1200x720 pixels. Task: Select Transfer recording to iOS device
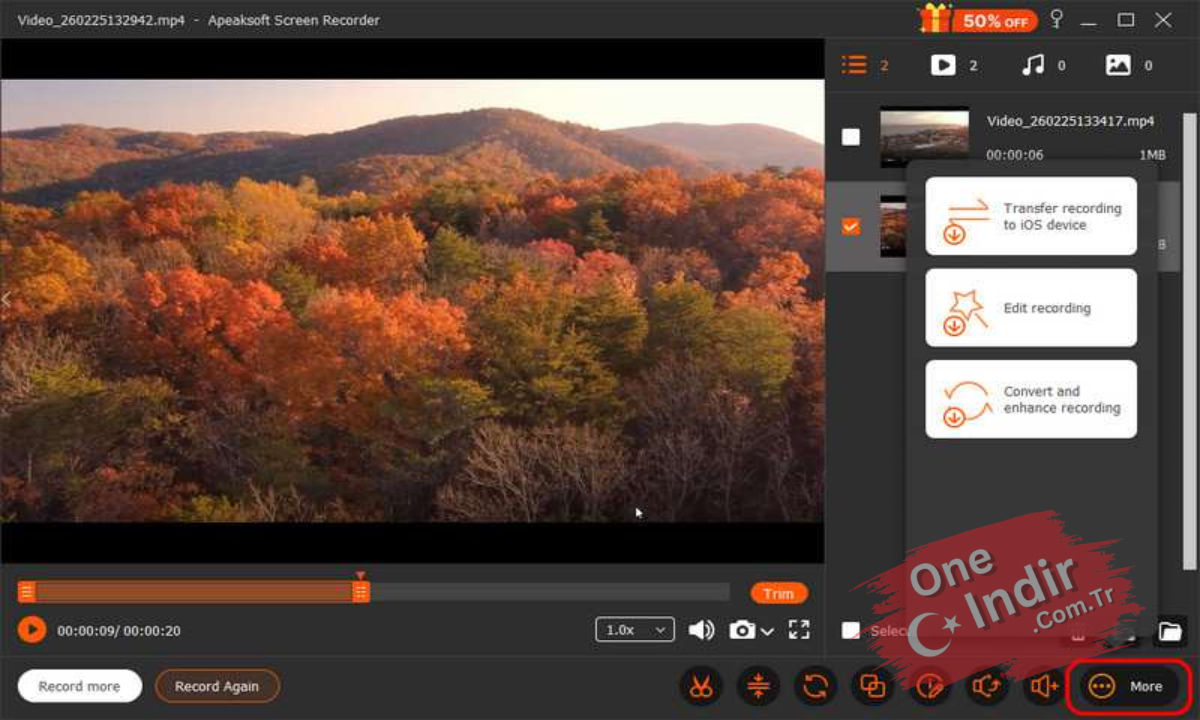click(1031, 216)
